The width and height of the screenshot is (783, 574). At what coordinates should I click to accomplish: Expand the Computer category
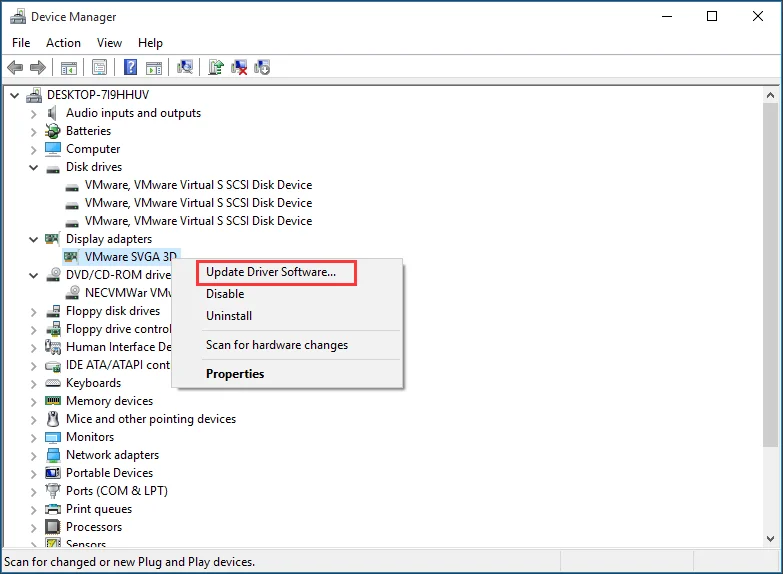pos(33,150)
